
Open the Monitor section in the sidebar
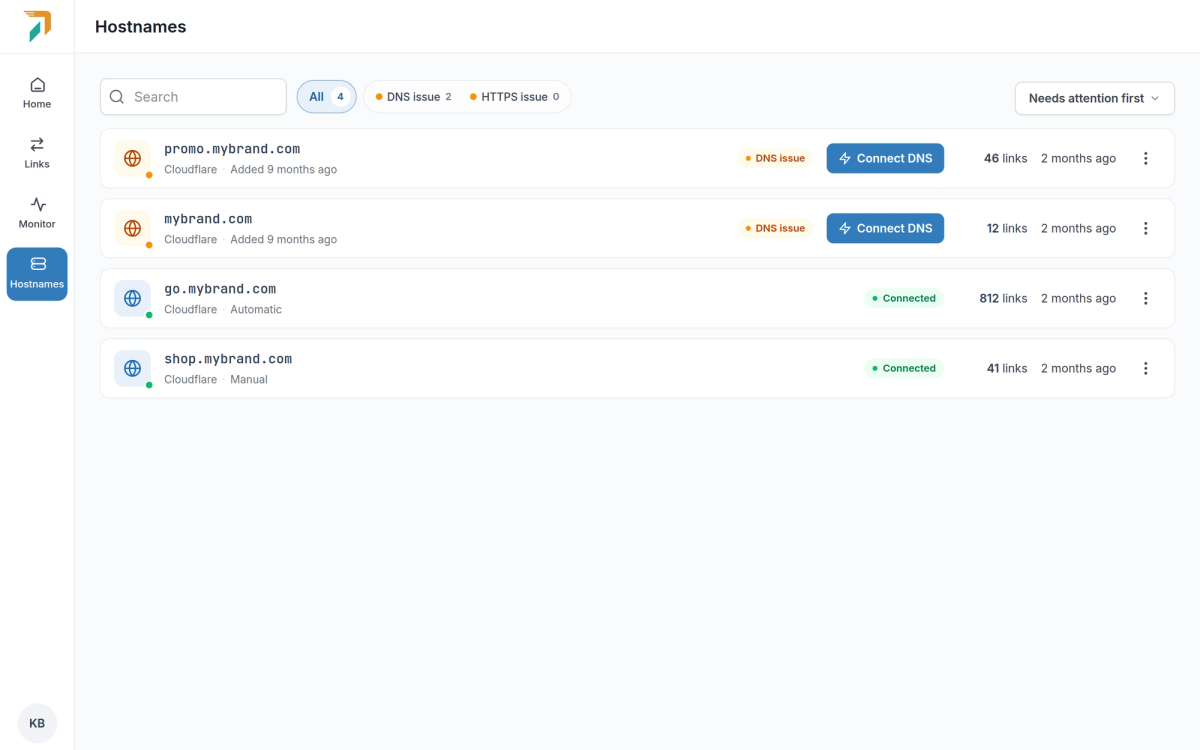click(x=37, y=213)
